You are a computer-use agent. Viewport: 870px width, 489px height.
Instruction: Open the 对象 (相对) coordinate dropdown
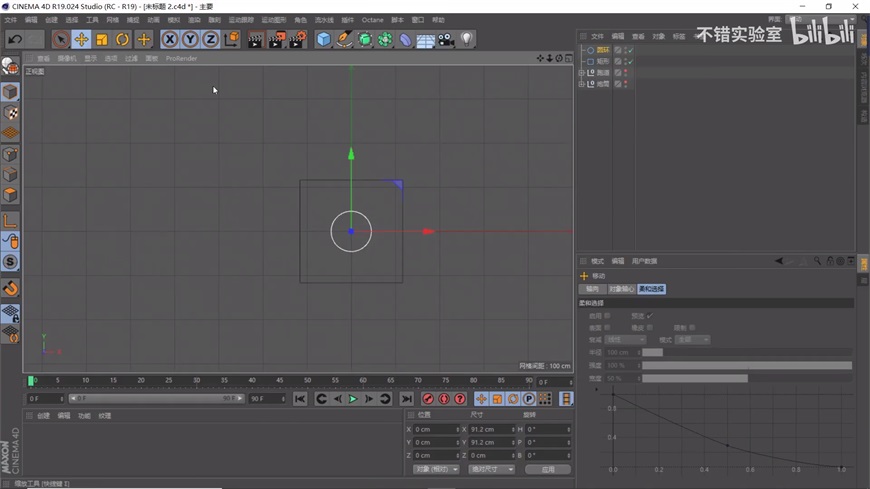436,469
